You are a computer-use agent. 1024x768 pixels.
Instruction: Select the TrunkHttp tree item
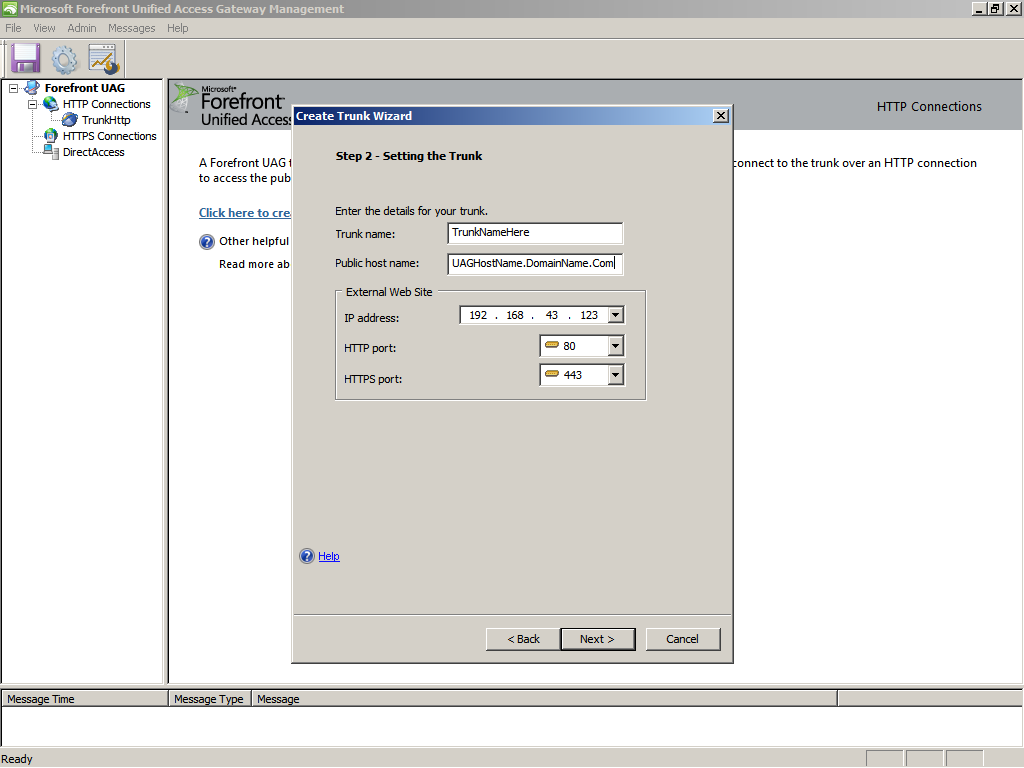click(x=106, y=120)
